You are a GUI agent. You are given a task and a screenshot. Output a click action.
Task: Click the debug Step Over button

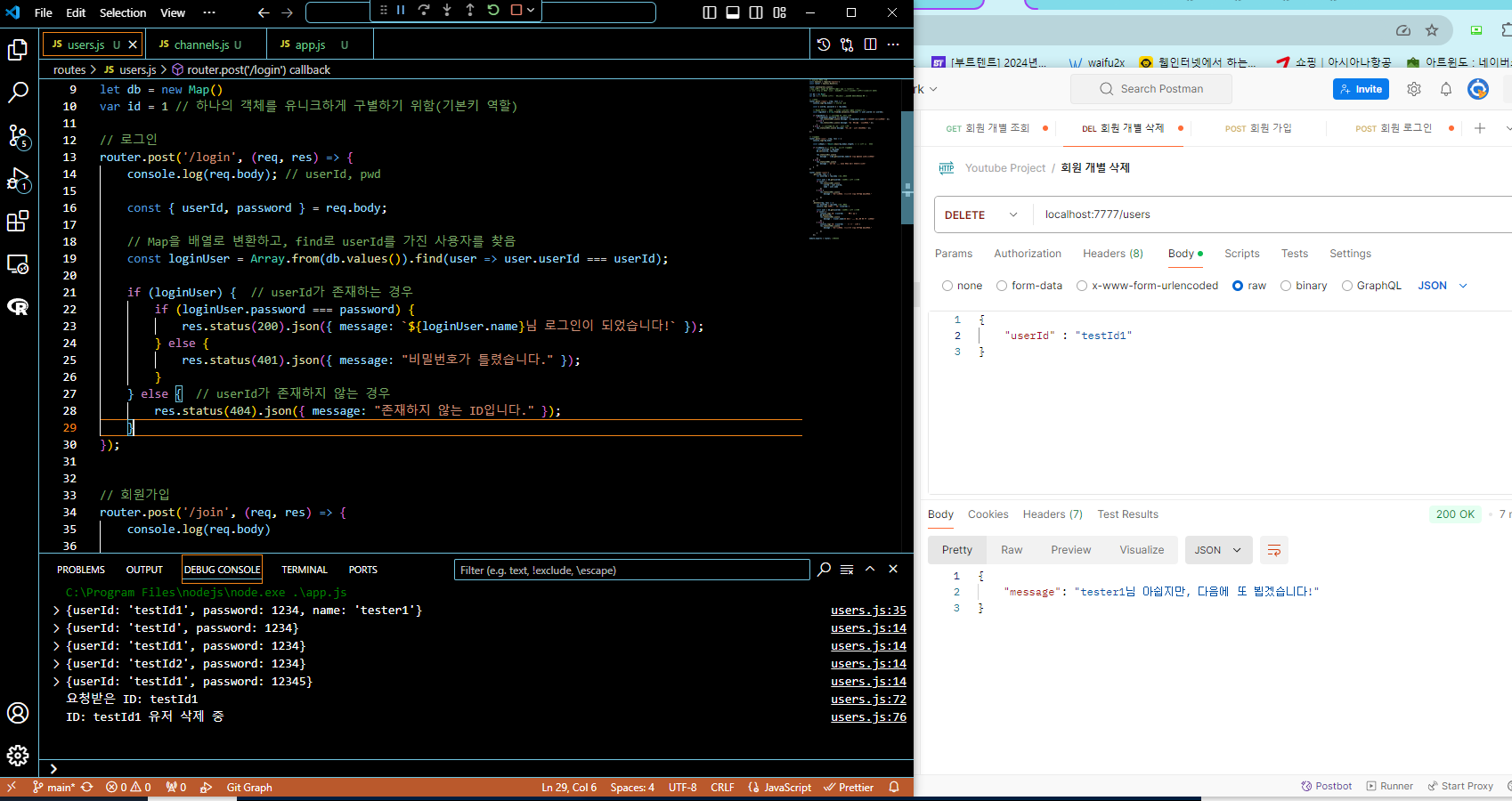[424, 11]
